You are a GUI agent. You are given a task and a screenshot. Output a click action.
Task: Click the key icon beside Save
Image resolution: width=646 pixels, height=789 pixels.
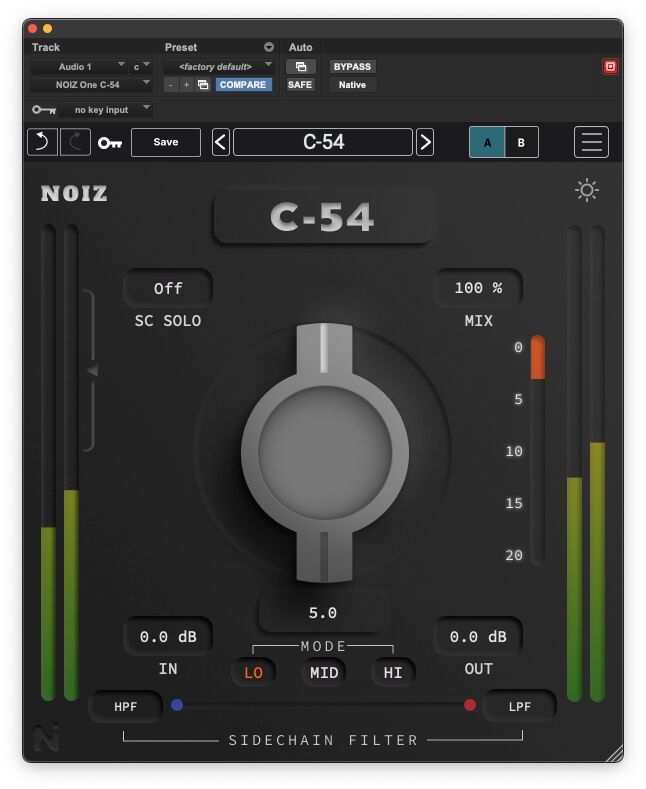click(110, 143)
